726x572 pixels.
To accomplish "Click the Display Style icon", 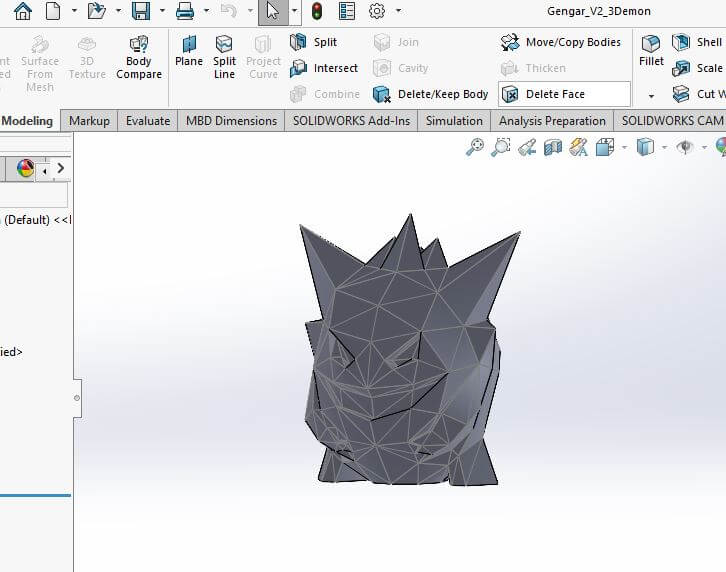I will (645, 147).
